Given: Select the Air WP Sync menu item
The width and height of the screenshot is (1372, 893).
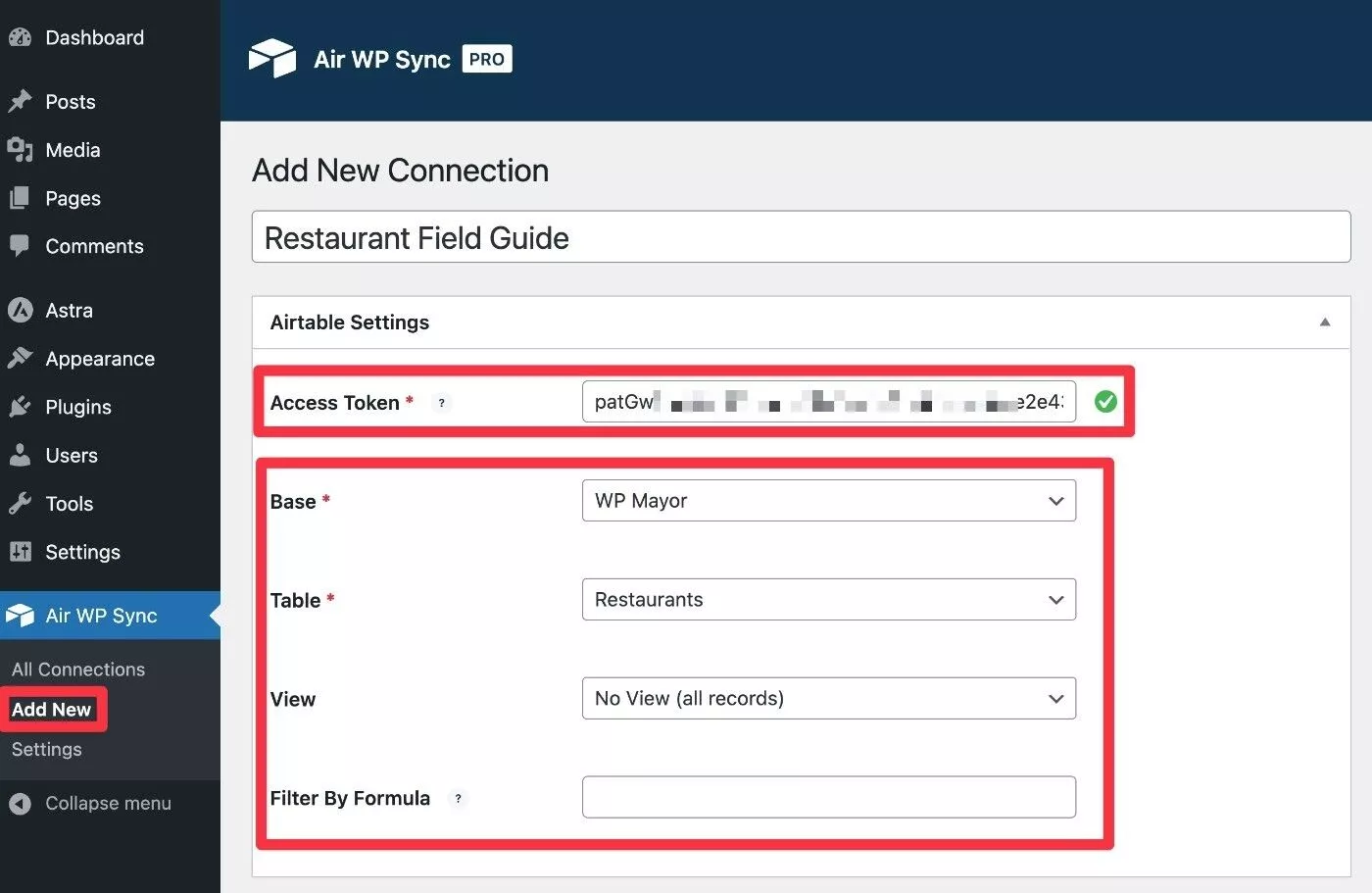Looking at the screenshot, I should tap(110, 616).
